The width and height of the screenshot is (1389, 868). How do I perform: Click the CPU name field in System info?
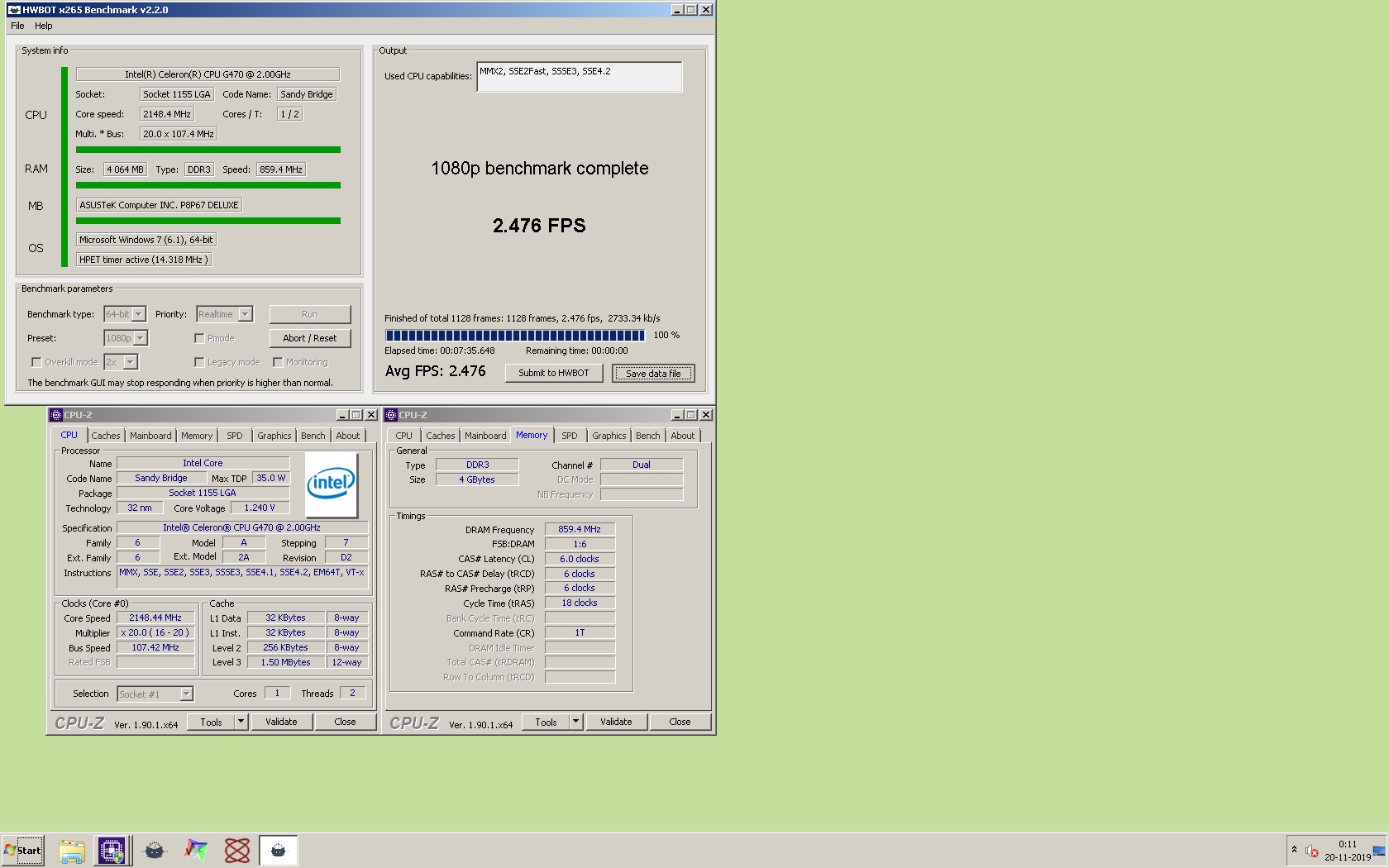208,74
